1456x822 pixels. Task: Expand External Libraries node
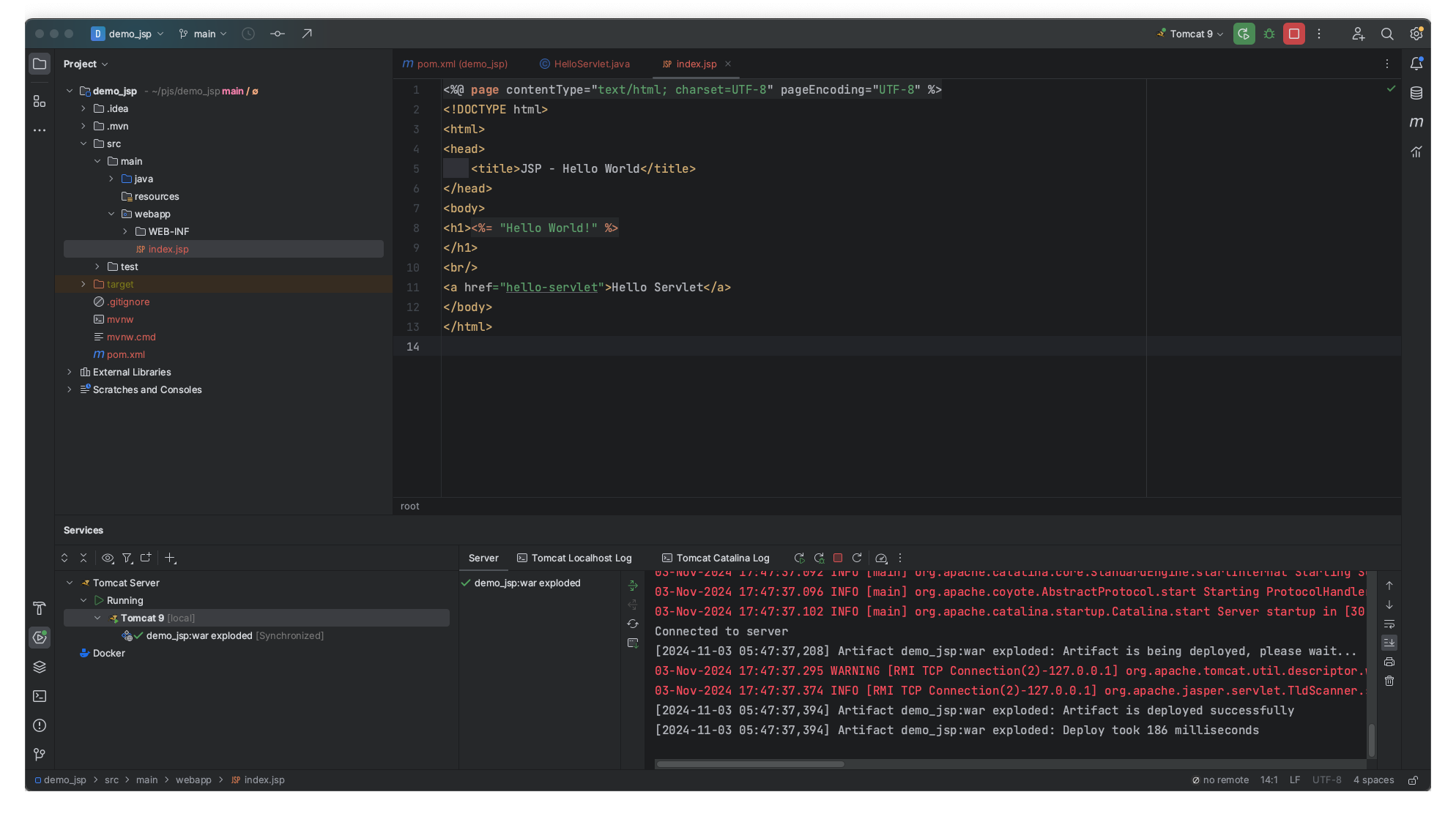(70, 372)
